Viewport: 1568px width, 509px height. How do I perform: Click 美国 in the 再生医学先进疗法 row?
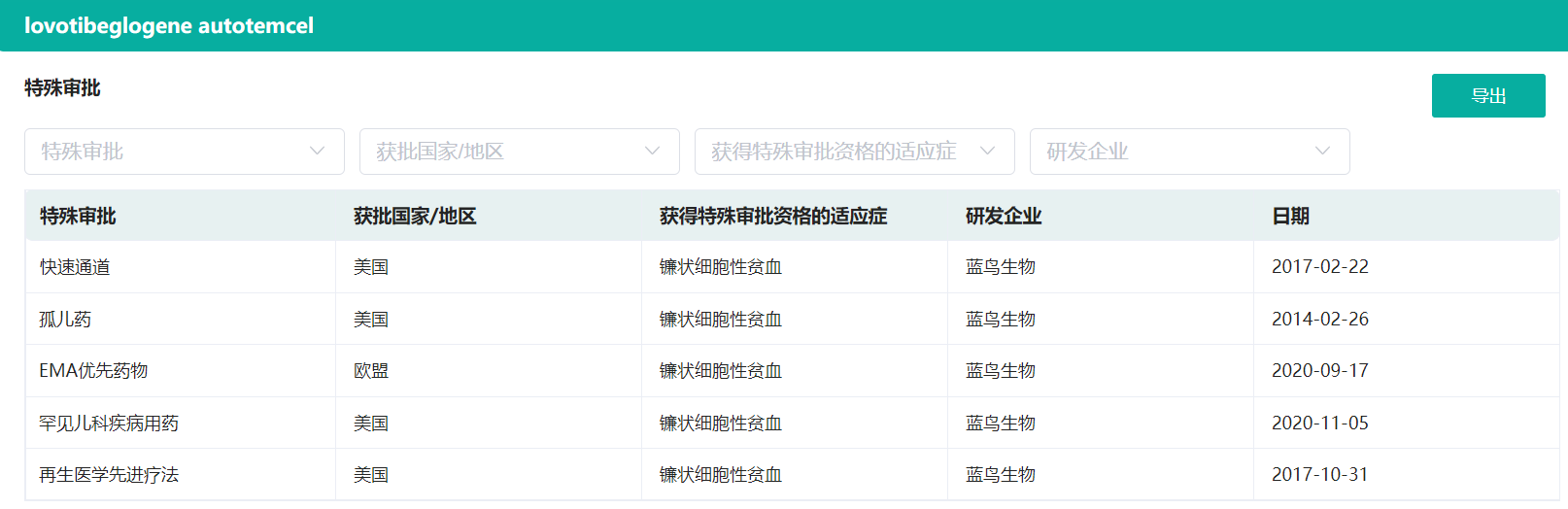[x=371, y=474]
